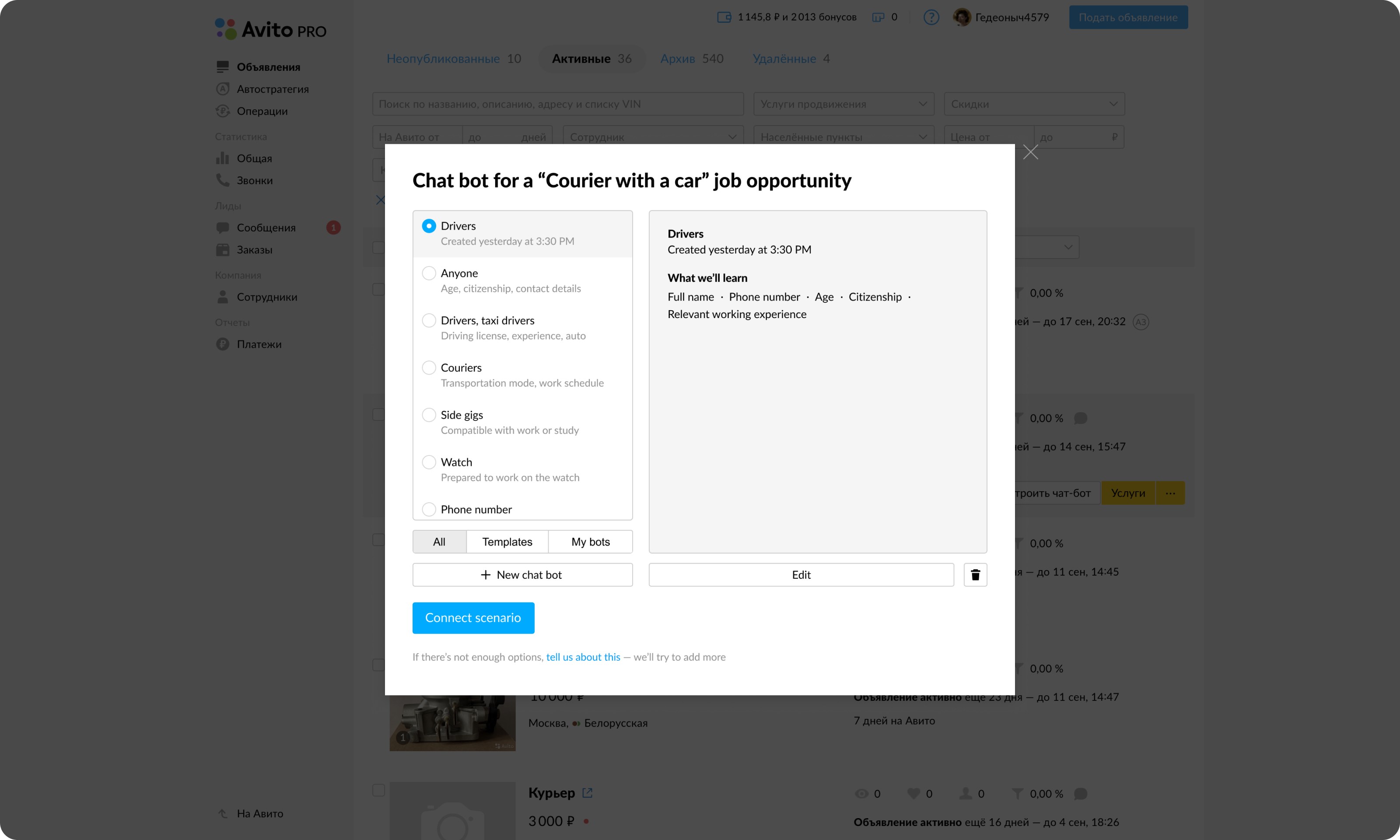
Task: Expand the Скидки filter dropdown
Action: 1033,104
